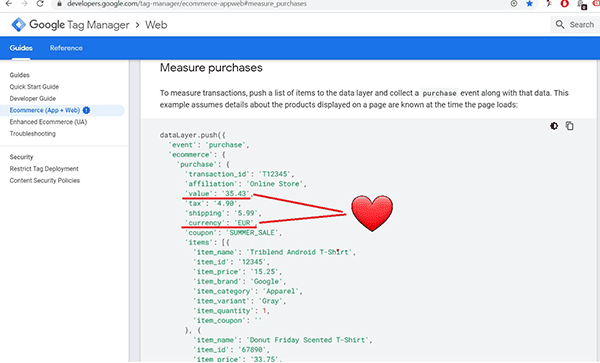The height and width of the screenshot is (363, 600).
Task: Copy the code sample with clipboard icon
Action: [x=569, y=126]
